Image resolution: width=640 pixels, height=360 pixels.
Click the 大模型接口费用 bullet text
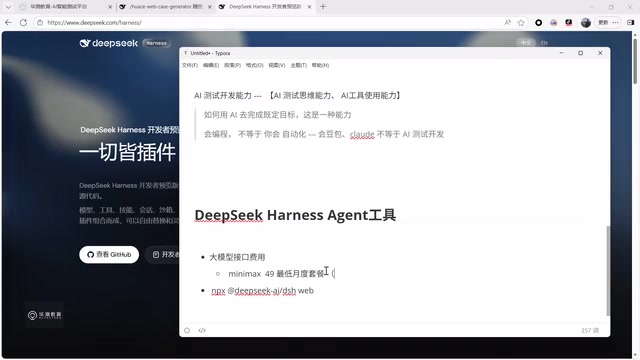click(x=237, y=257)
